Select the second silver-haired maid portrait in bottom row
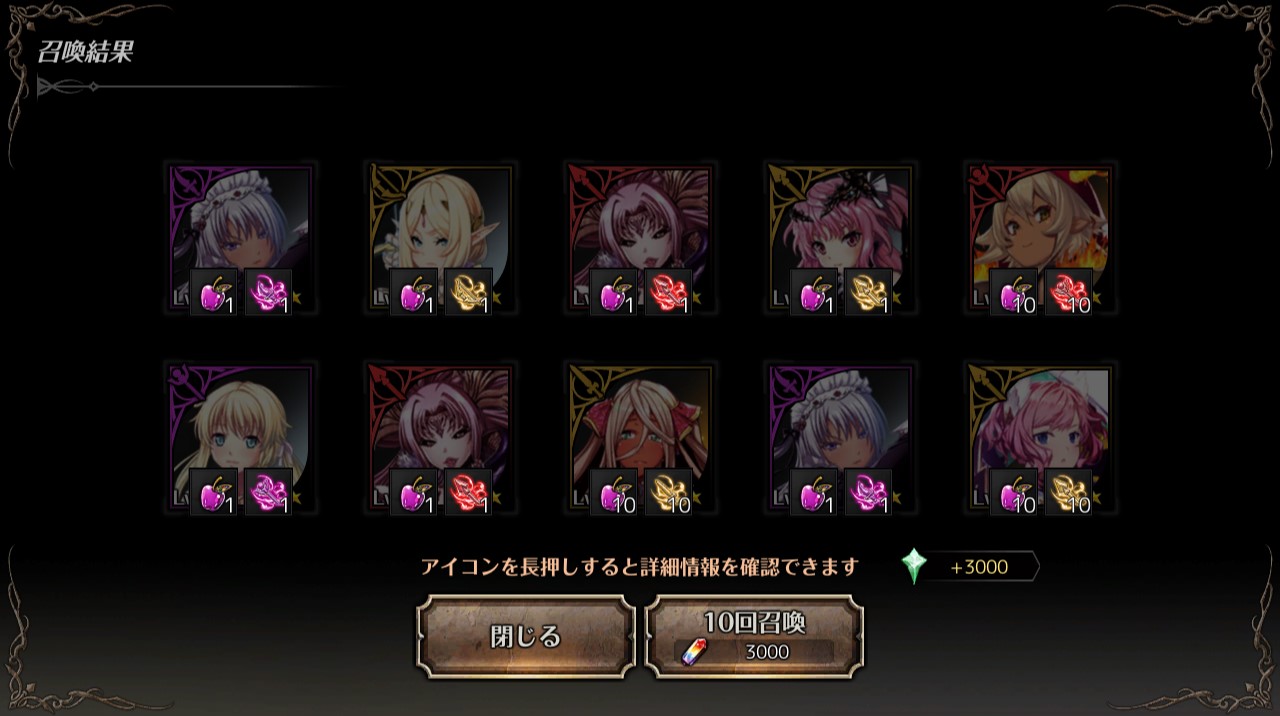The height and width of the screenshot is (716, 1280). click(841, 438)
